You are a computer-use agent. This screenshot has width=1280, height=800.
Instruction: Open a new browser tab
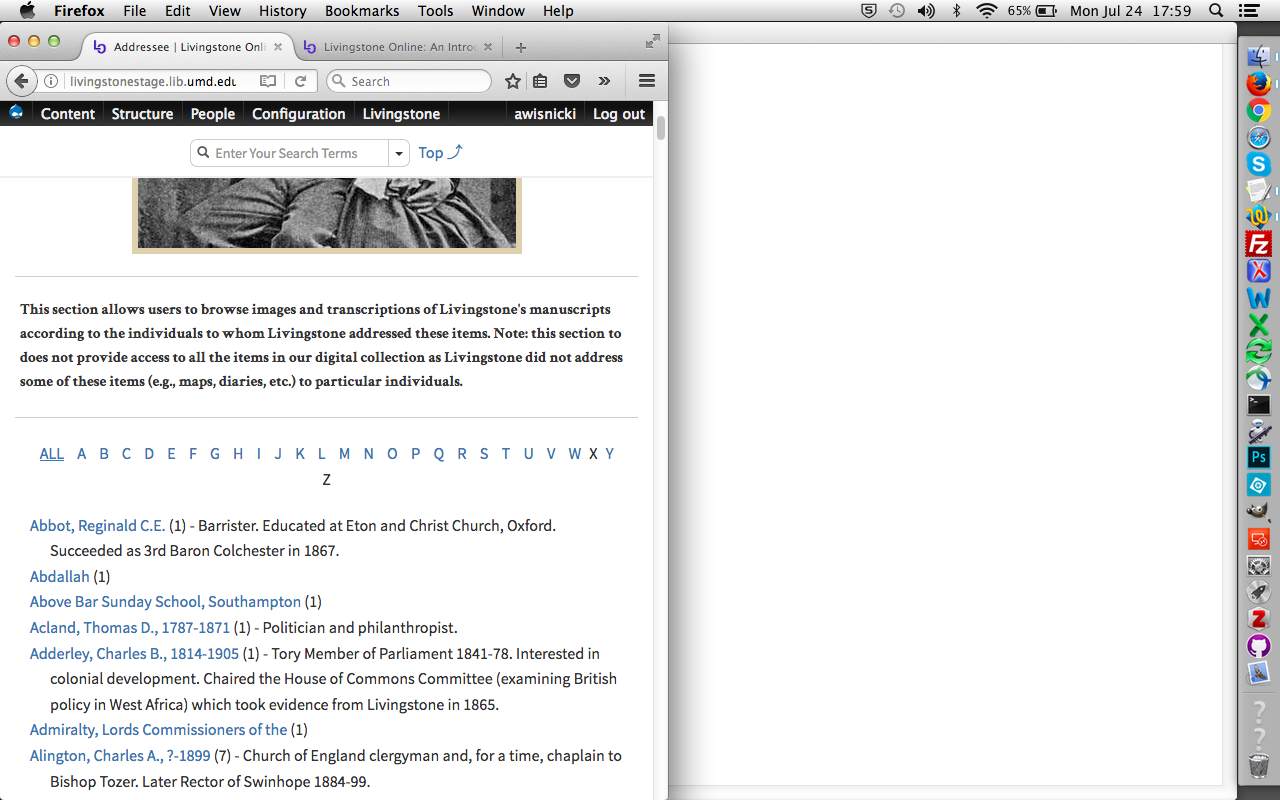(521, 47)
